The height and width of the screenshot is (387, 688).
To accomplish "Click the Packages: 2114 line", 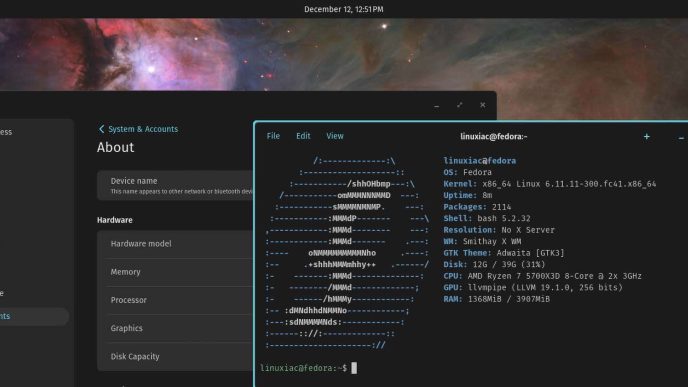I will (477, 207).
